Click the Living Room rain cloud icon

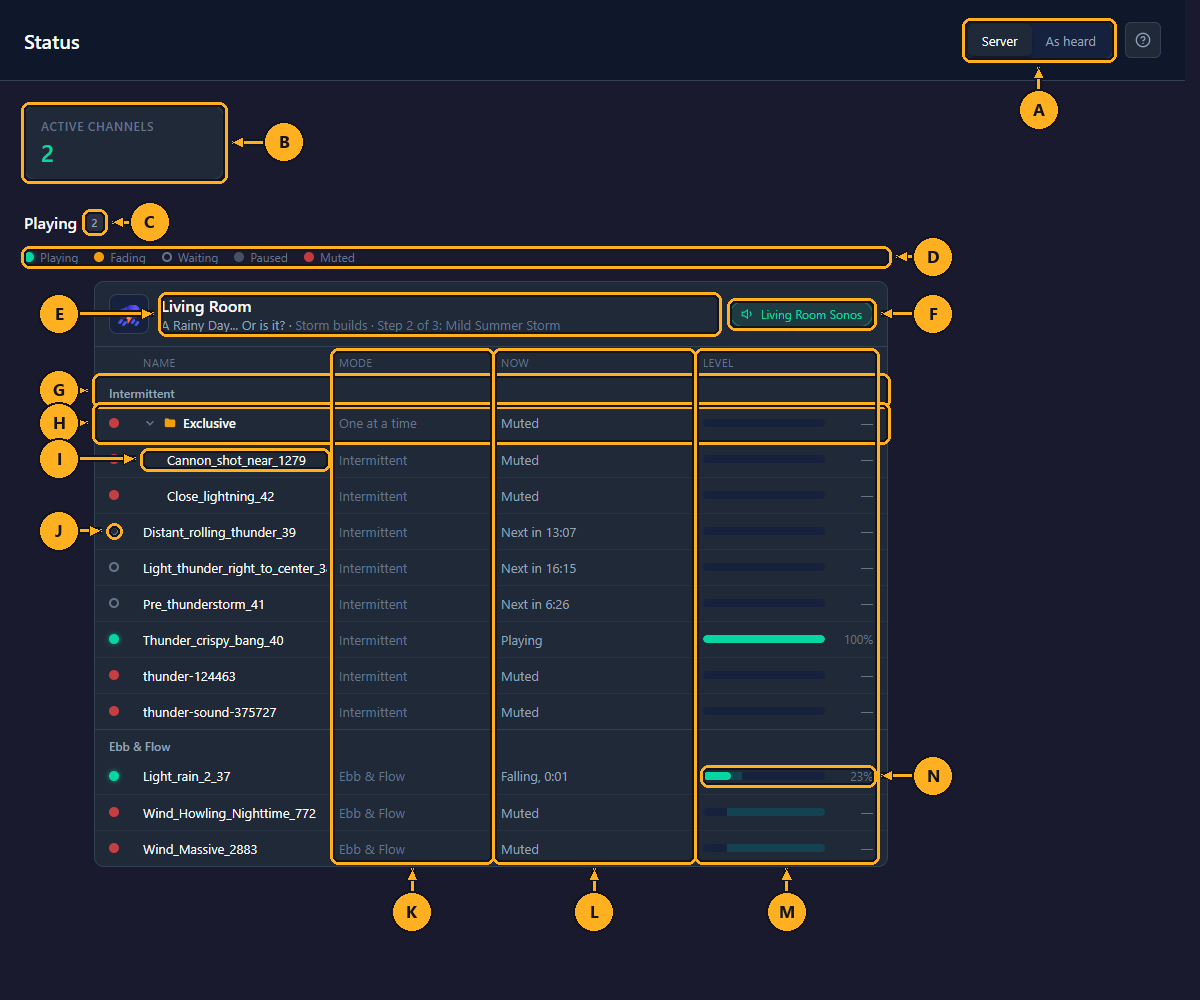129,314
